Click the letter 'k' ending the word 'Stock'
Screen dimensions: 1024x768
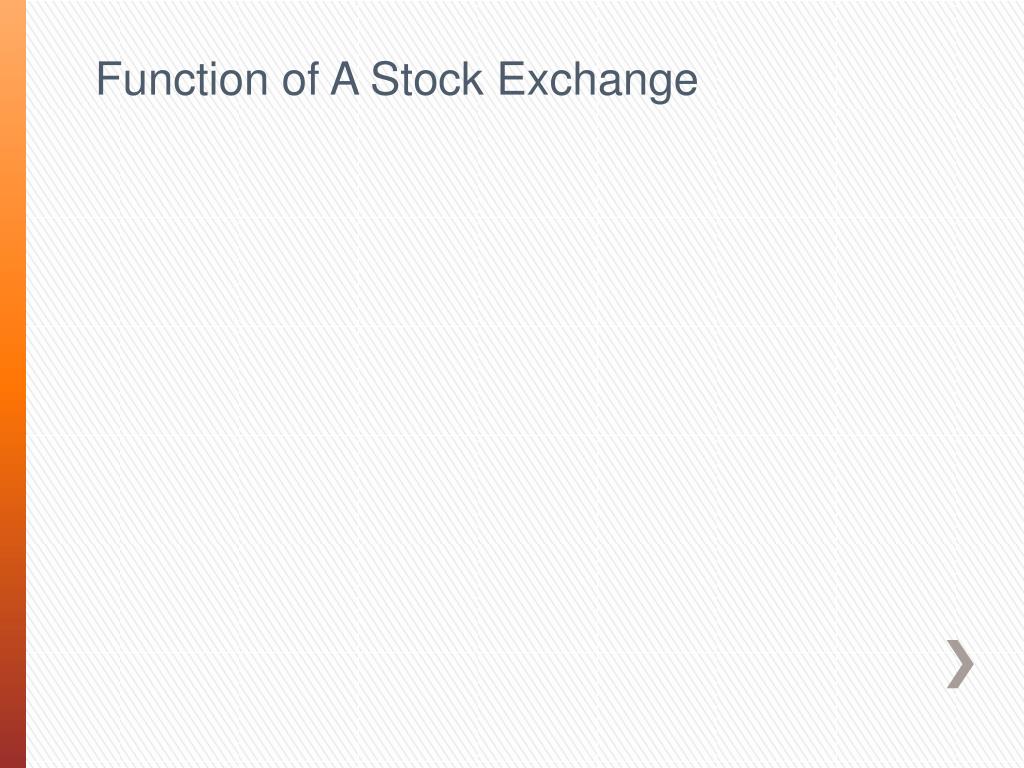pyautogui.click(x=473, y=79)
